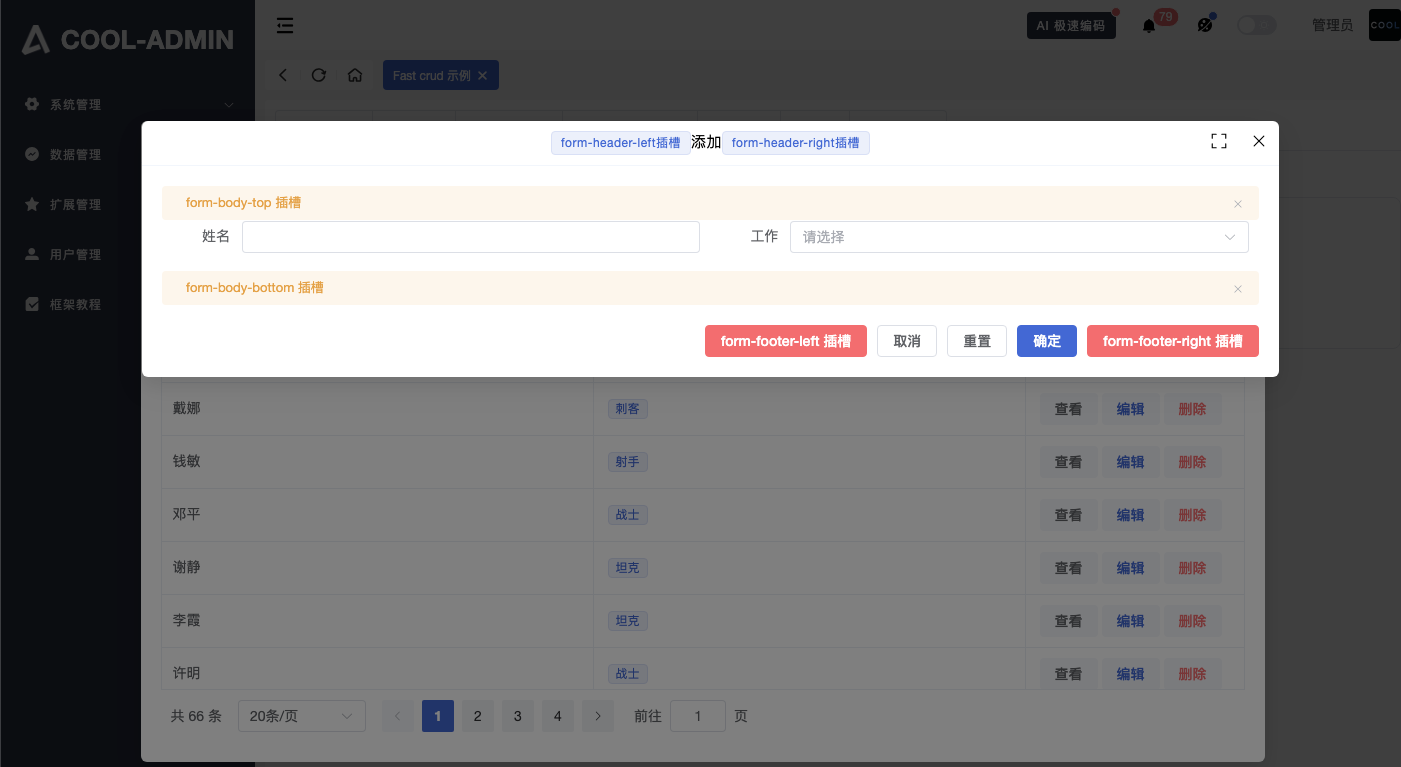
Task: Click the back arrow icon
Action: (283, 75)
